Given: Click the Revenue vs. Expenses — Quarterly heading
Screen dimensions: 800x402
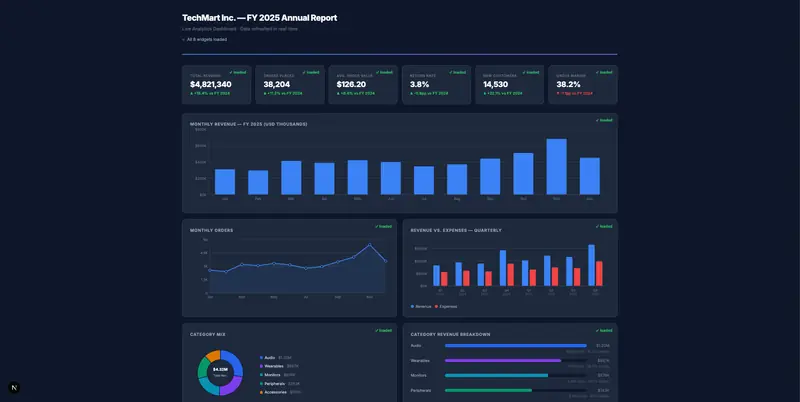Looking at the screenshot, I should (x=456, y=231).
